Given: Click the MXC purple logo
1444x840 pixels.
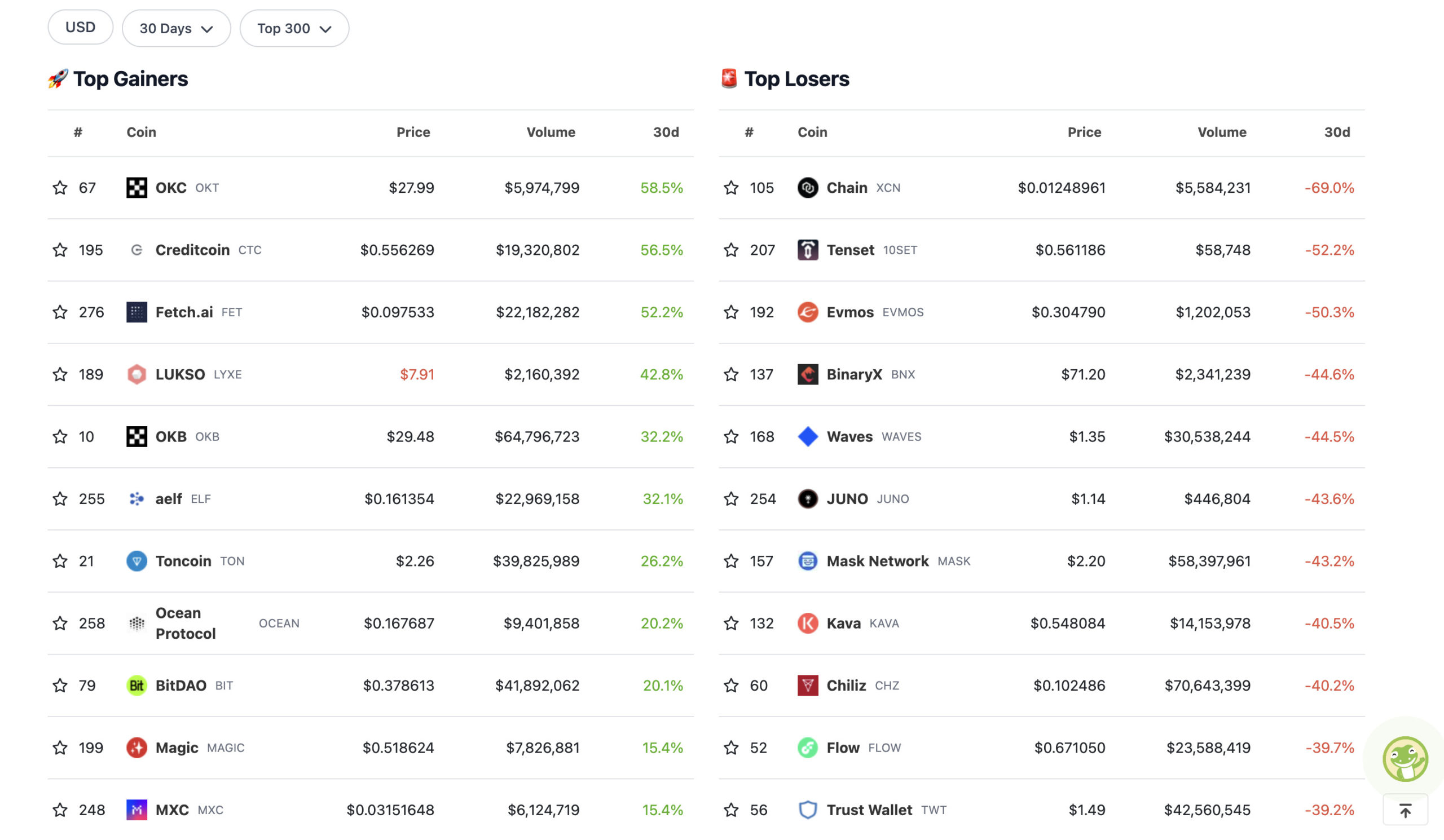Looking at the screenshot, I should [x=137, y=810].
